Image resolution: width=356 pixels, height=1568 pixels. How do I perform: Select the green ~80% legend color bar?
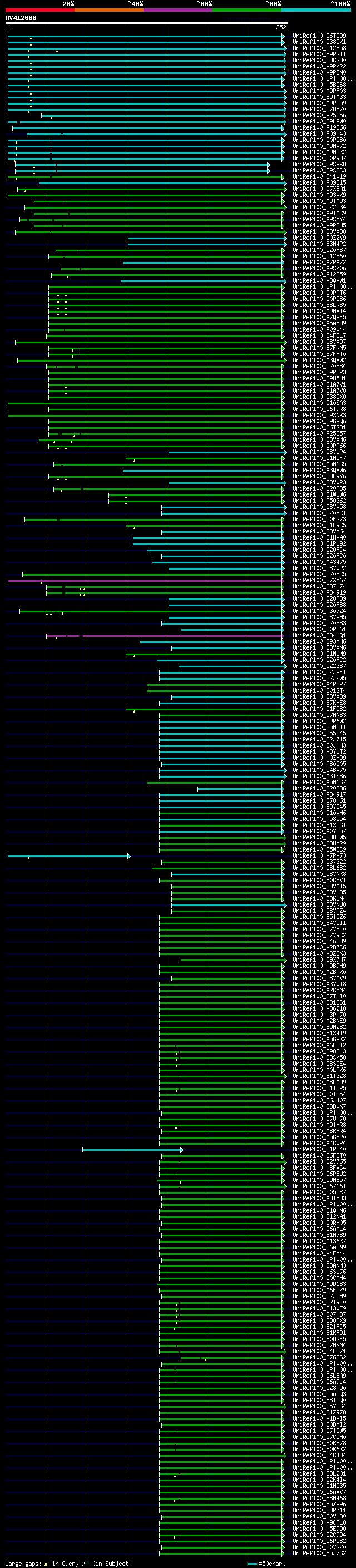tap(247, 11)
